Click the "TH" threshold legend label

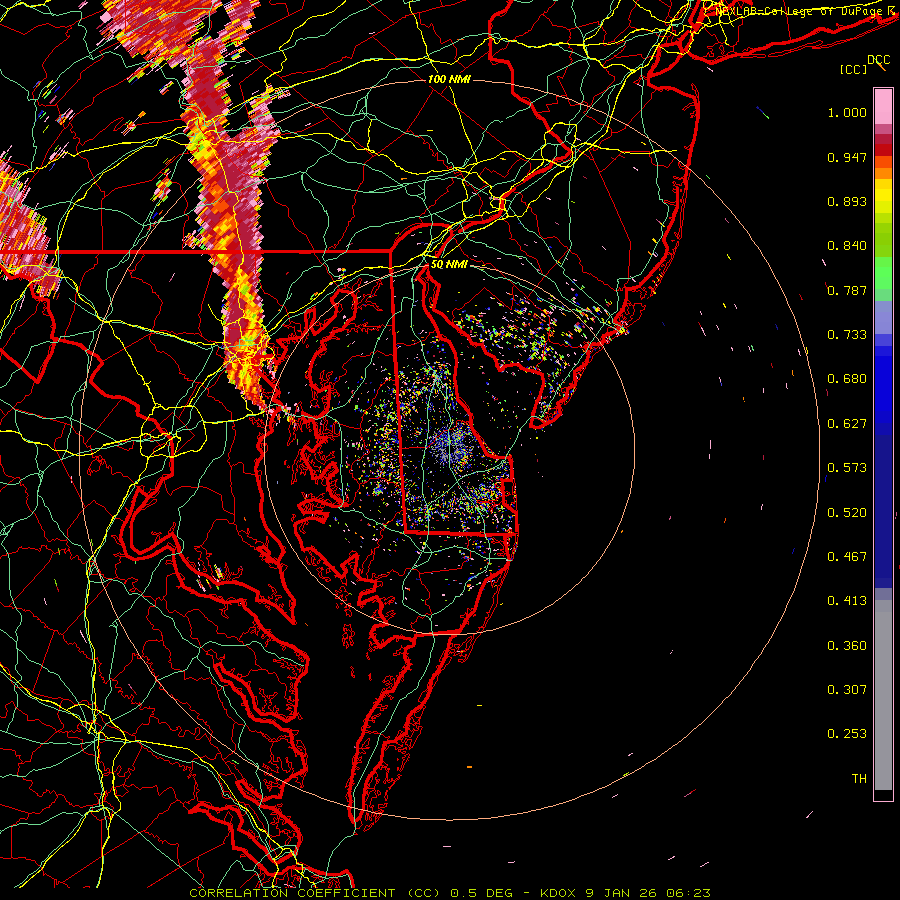tap(859, 779)
